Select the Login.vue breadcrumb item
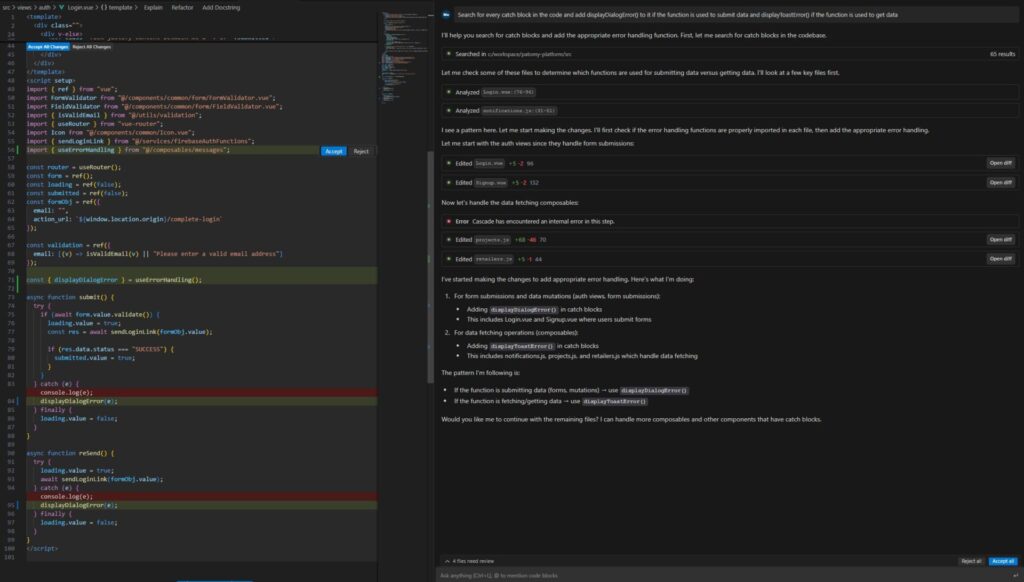1024x582 pixels. click(x=80, y=8)
